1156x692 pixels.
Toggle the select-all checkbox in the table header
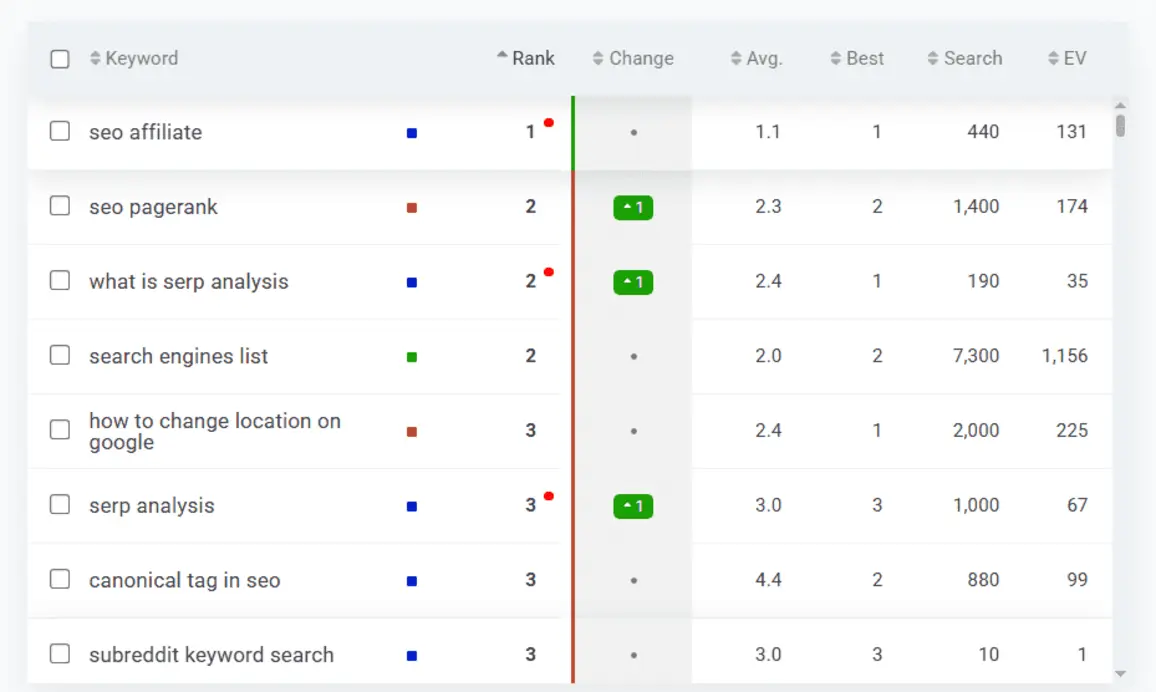[x=59, y=58]
